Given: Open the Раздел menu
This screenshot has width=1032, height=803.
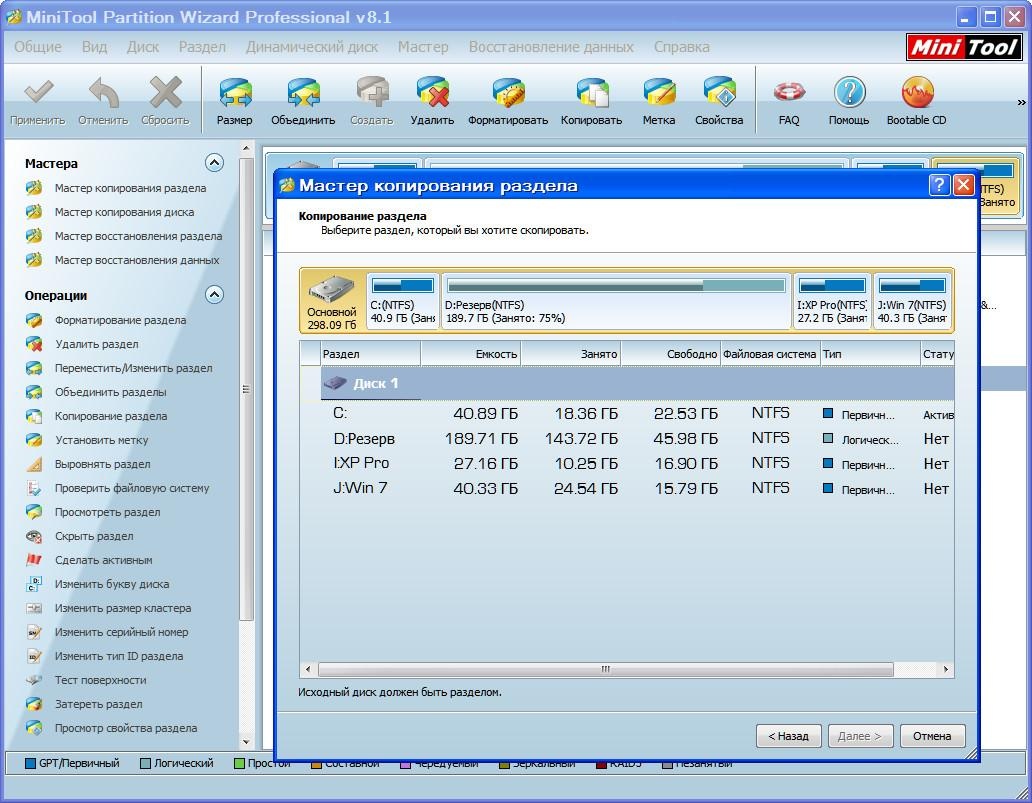Looking at the screenshot, I should pyautogui.click(x=202, y=47).
